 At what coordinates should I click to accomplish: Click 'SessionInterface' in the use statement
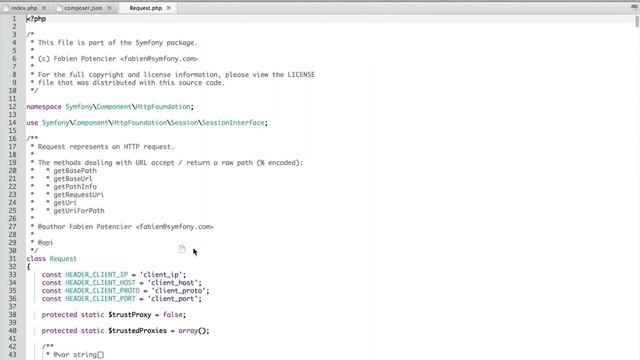pyautogui.click(x=233, y=122)
